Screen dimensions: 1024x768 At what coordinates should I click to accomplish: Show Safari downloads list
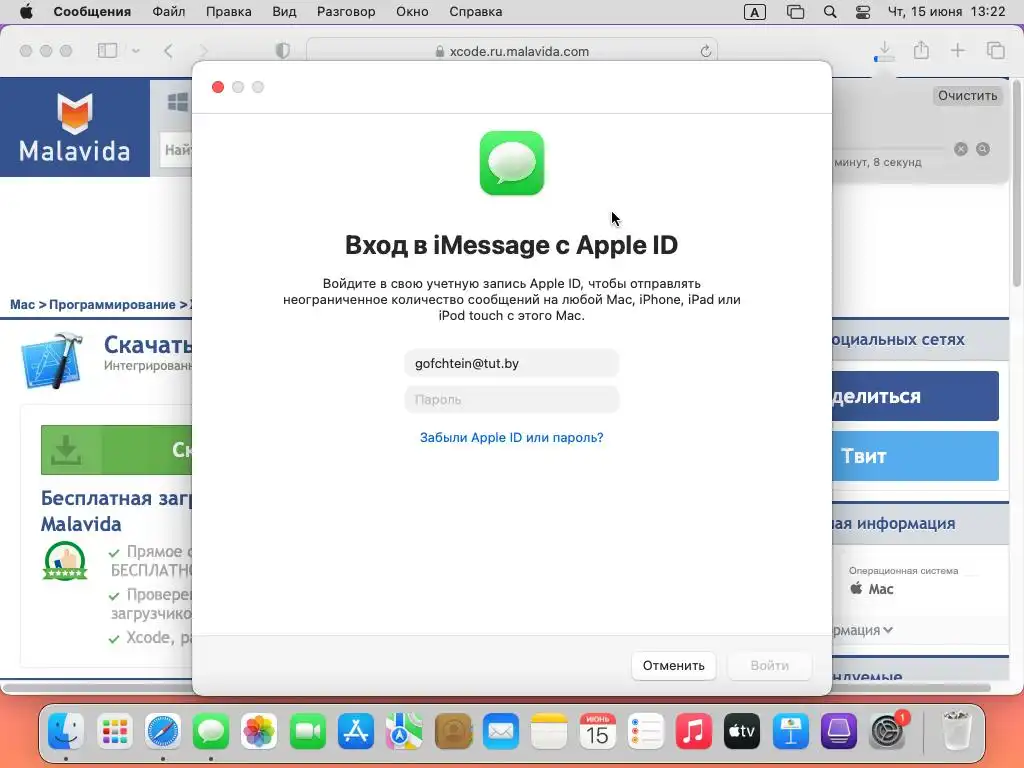point(884,50)
